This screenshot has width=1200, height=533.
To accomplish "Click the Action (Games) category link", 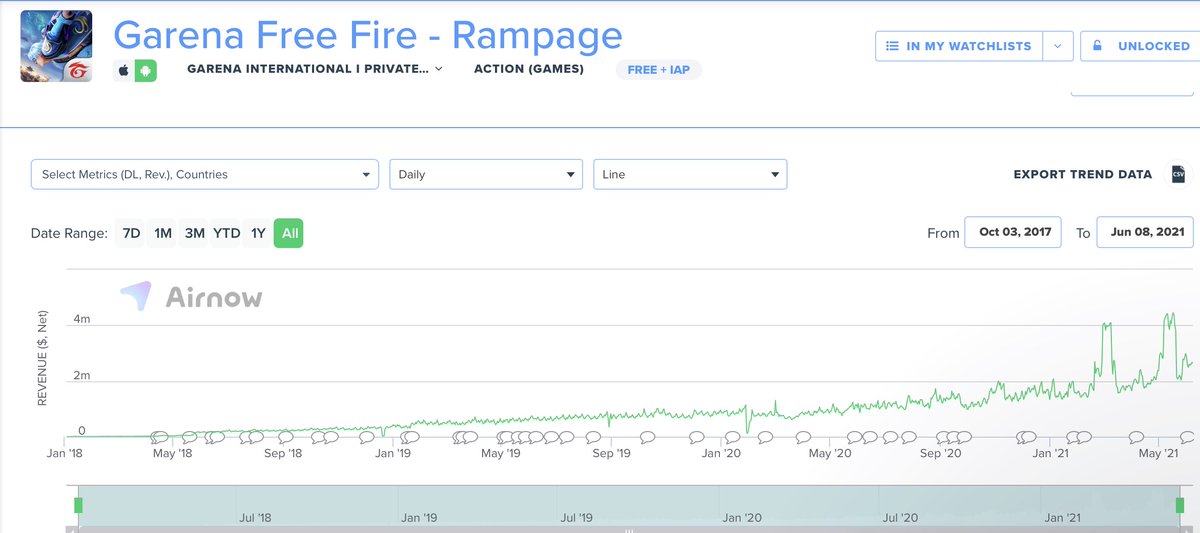I will tap(529, 69).
